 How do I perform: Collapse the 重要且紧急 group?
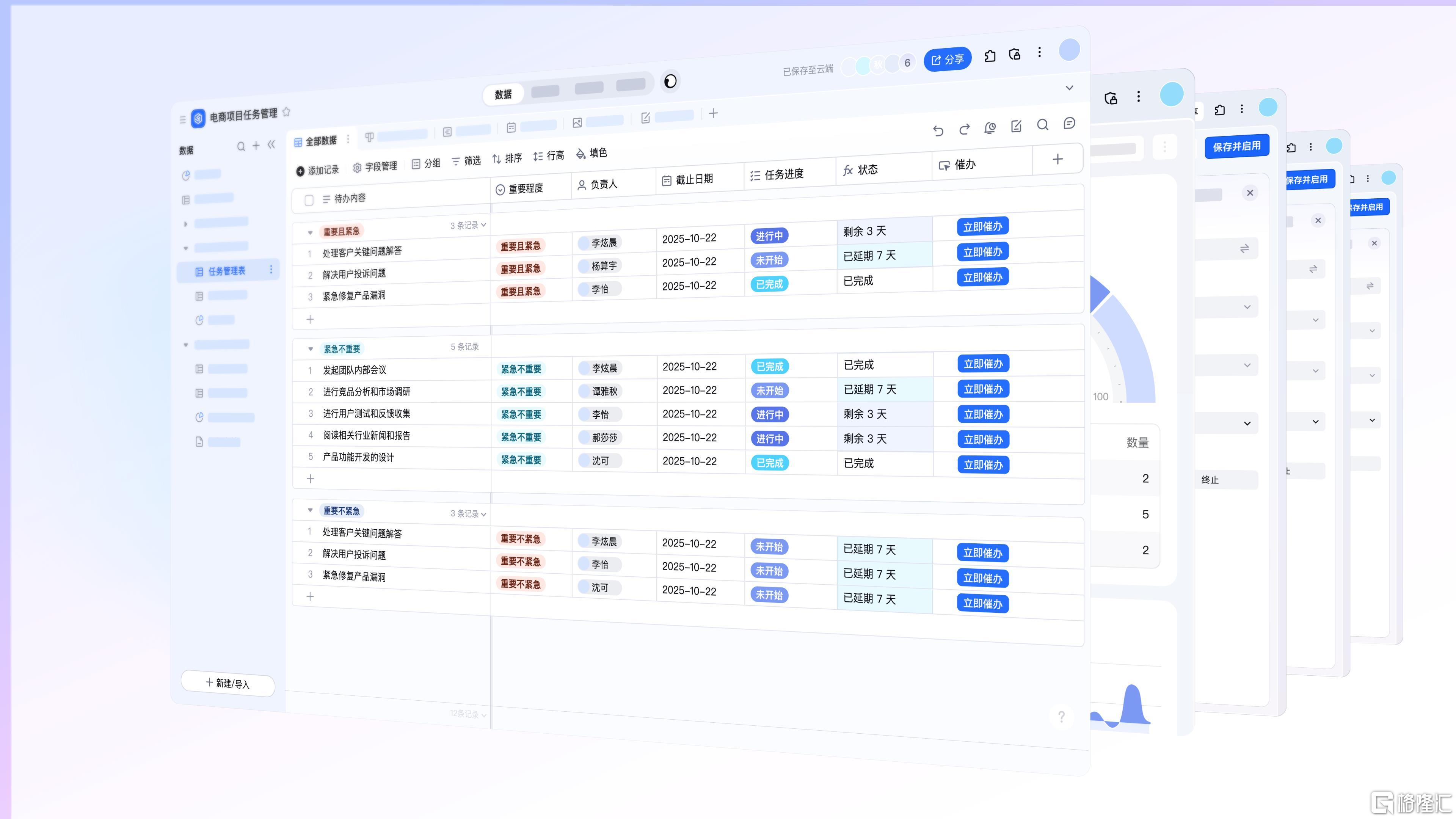coord(310,232)
